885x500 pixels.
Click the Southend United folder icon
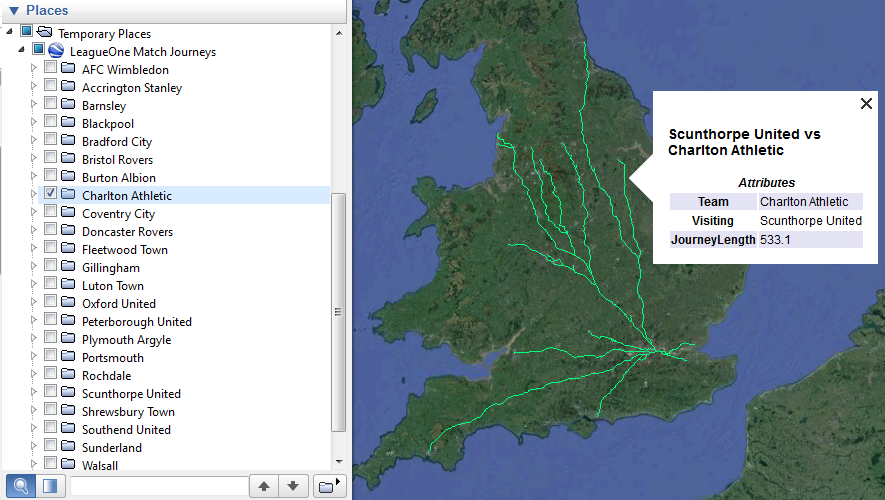(x=68, y=428)
